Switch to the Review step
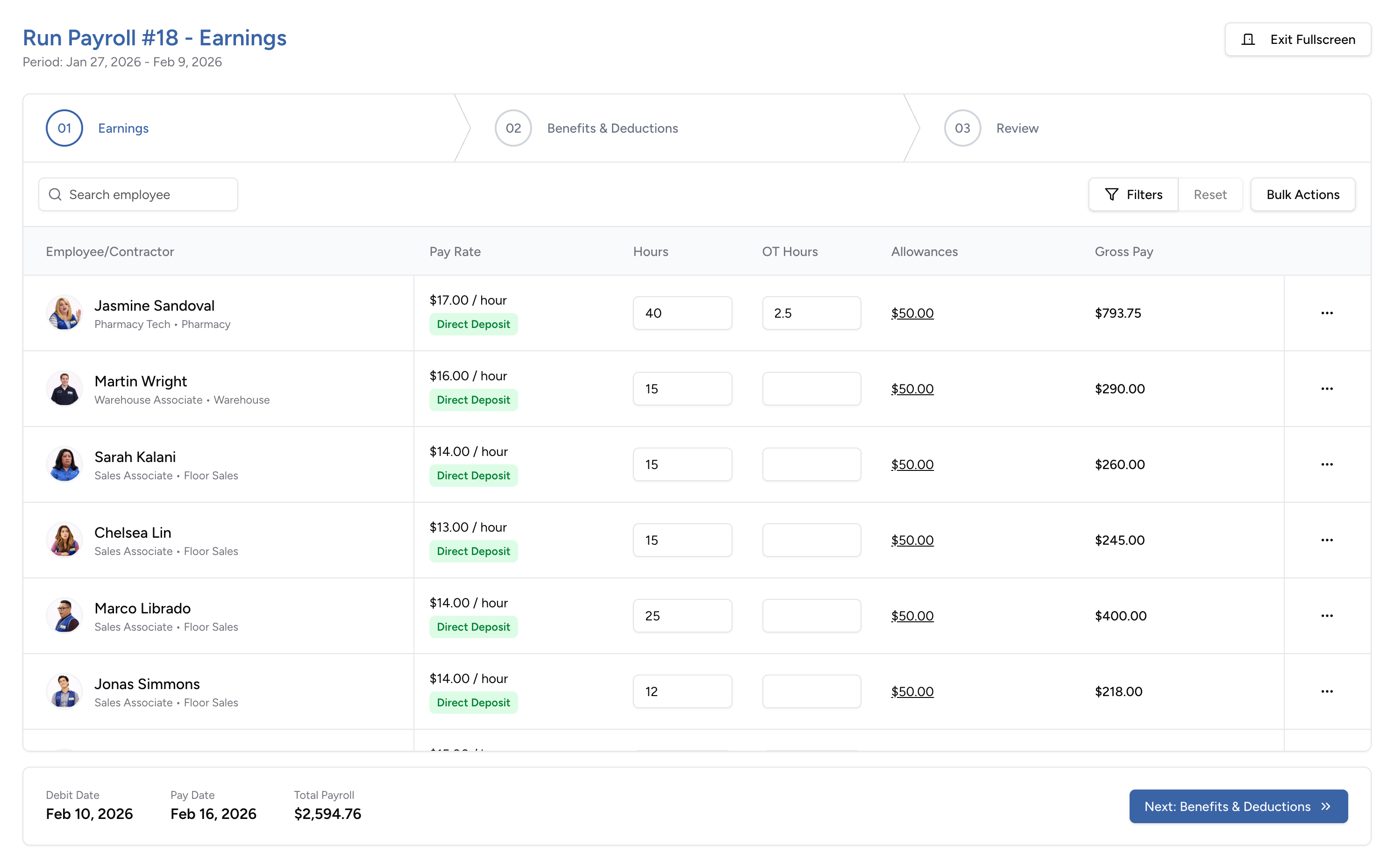This screenshot has width=1394, height=868. 1017,128
